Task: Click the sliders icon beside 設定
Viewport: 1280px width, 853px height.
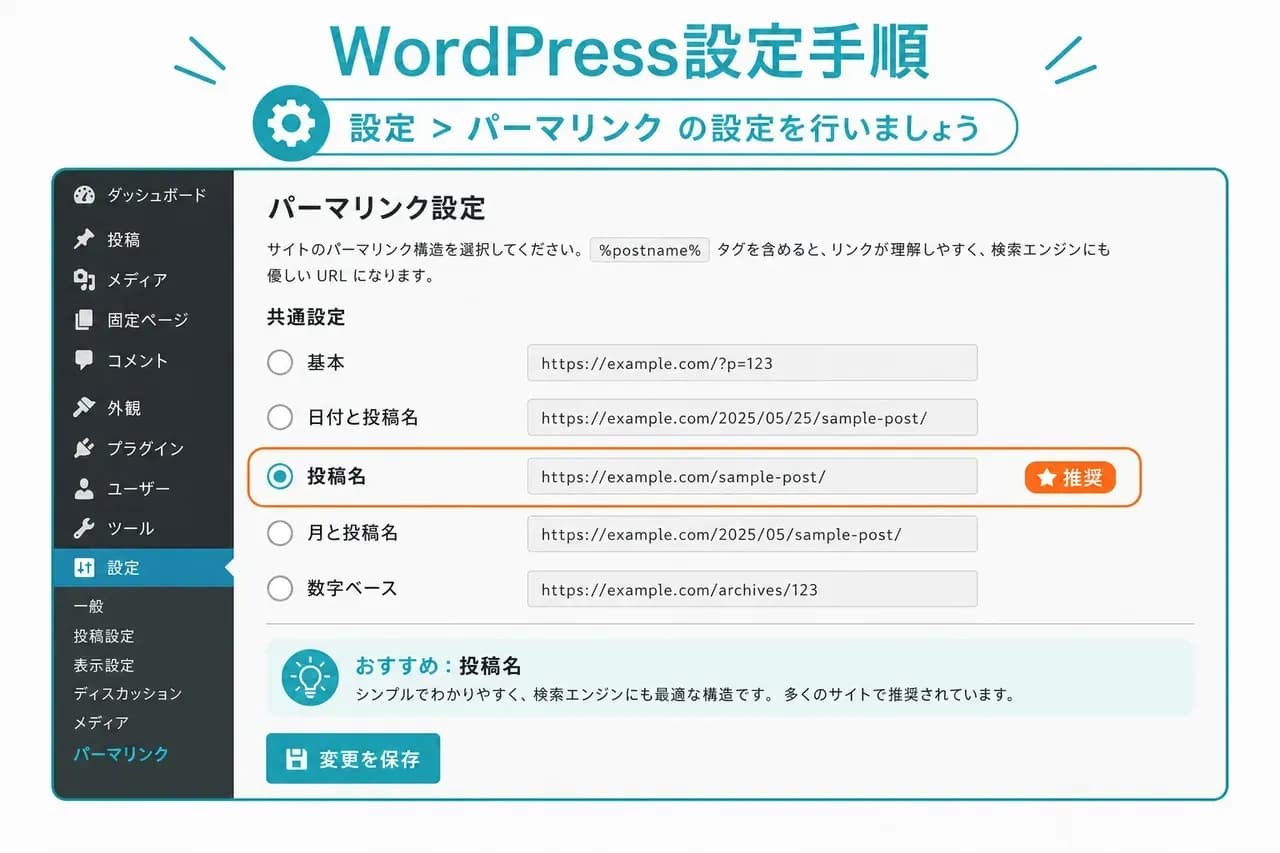Action: pyautogui.click(x=84, y=568)
